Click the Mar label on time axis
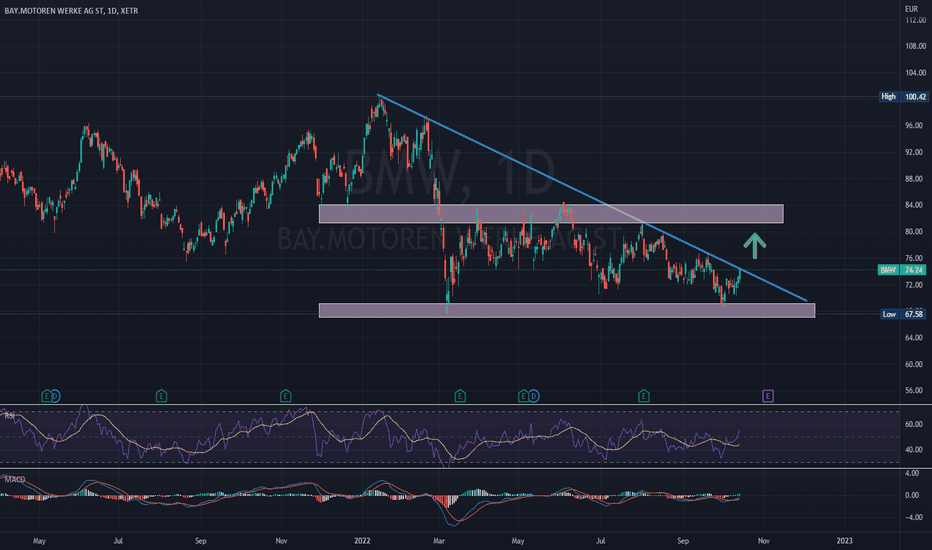932x550 pixels. [x=439, y=540]
